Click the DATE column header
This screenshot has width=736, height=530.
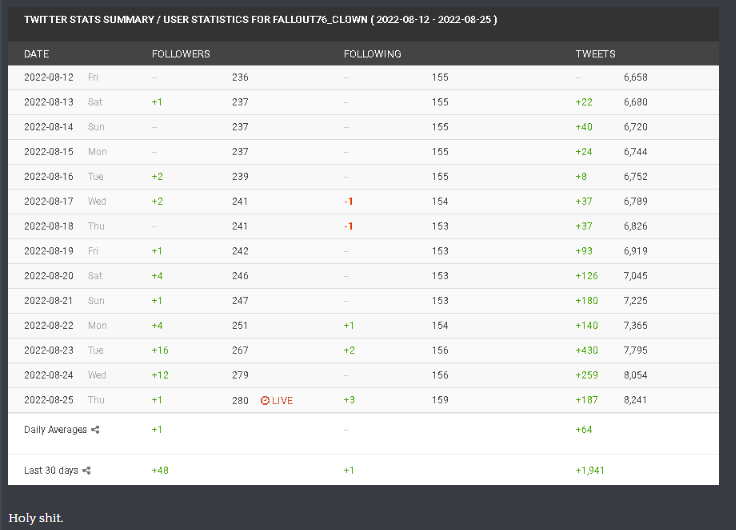pos(37,54)
